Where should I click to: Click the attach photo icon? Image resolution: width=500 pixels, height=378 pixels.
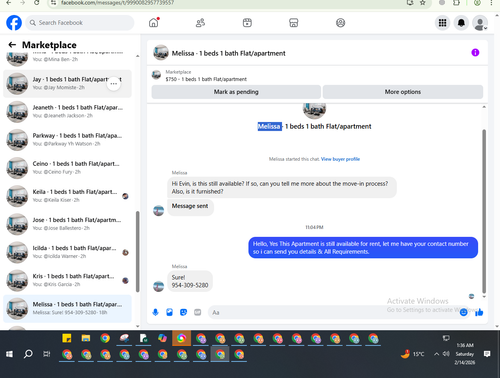(169, 312)
